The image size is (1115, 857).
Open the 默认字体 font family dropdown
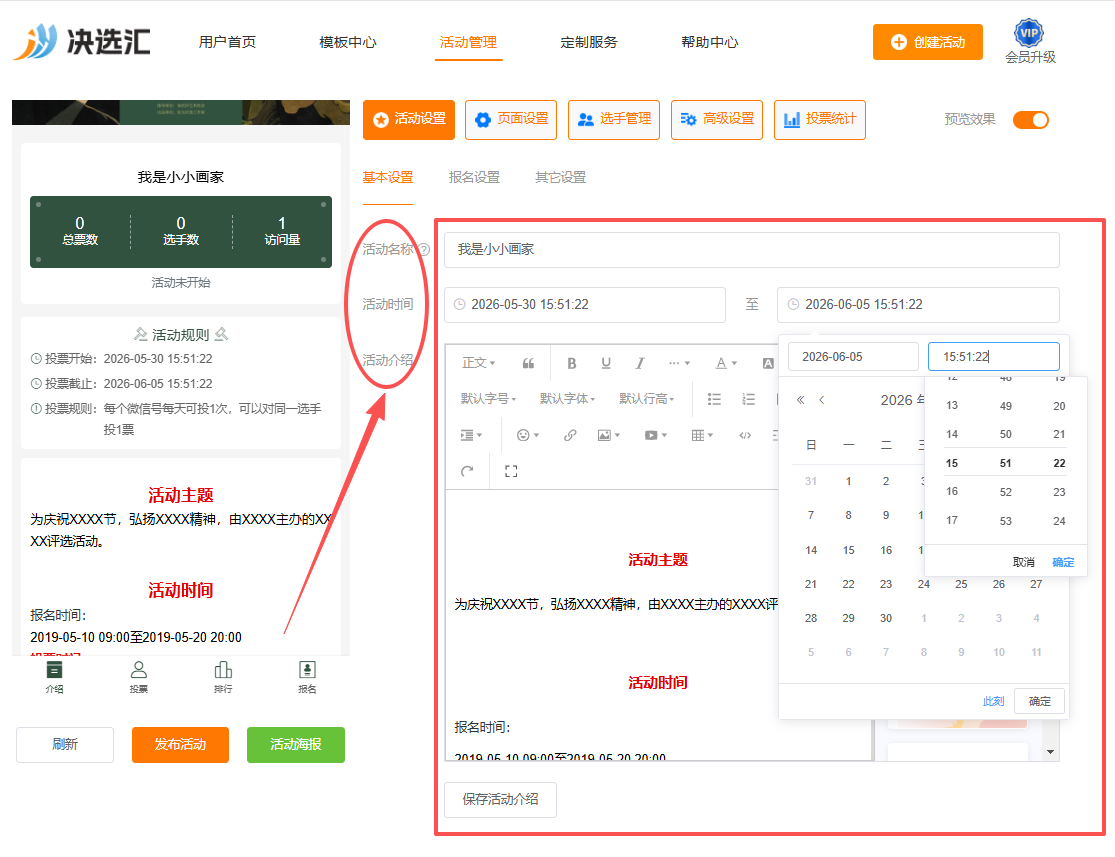[567, 399]
